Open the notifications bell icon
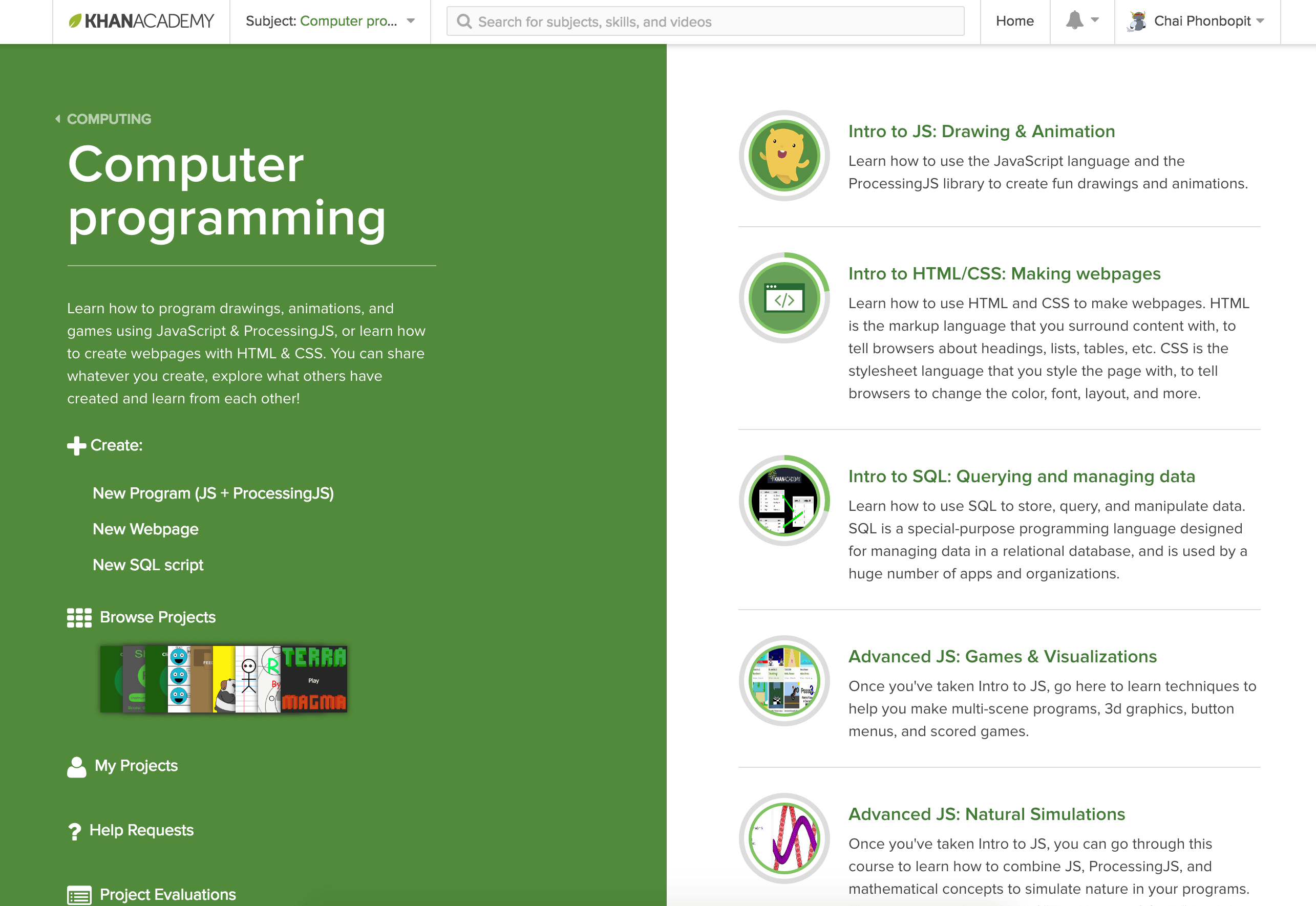The width and height of the screenshot is (1316, 906). tap(1074, 20)
